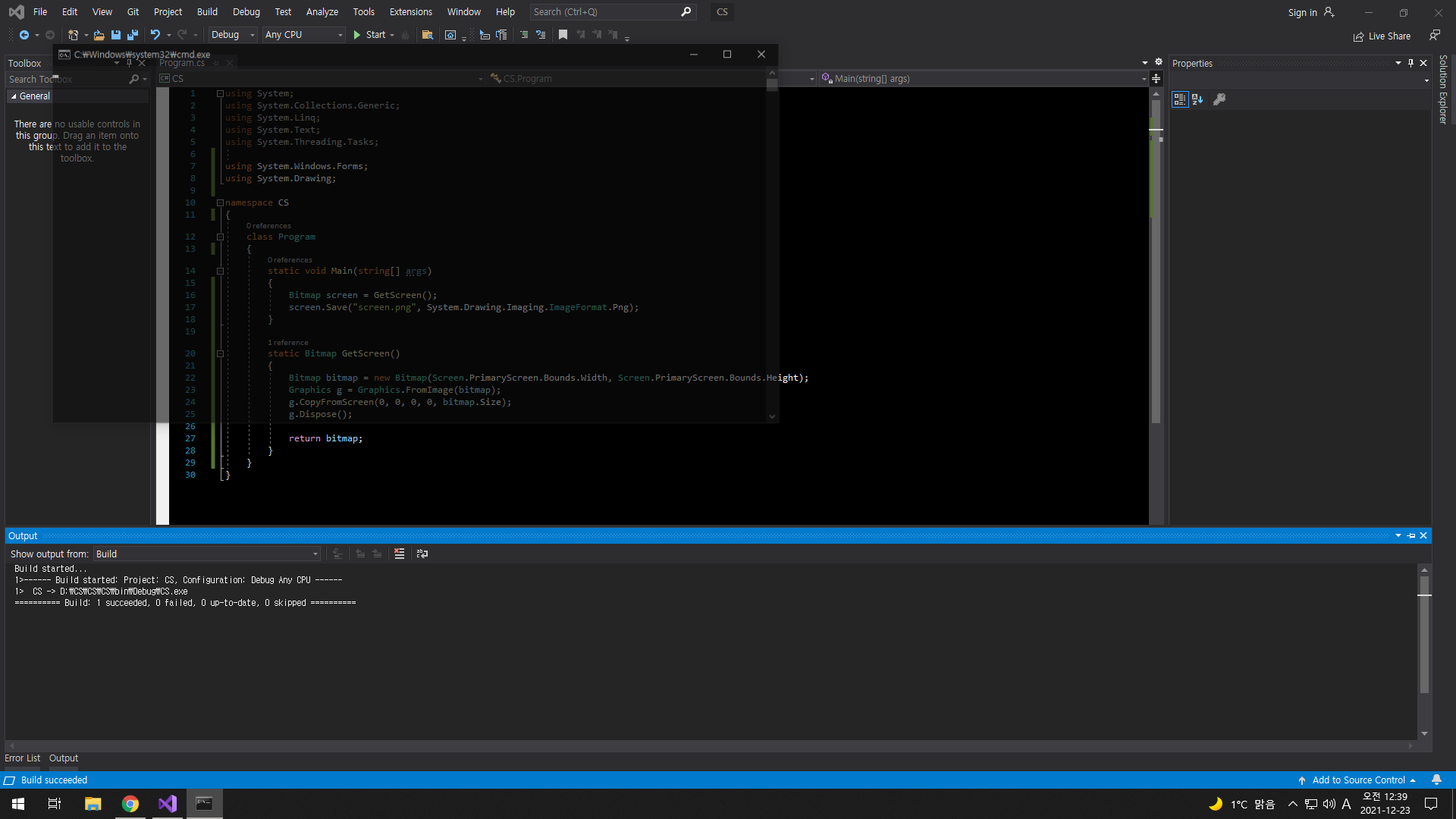Open the notifications bell in status bar
Screen dimensions: 1456x819
pos(1436,780)
